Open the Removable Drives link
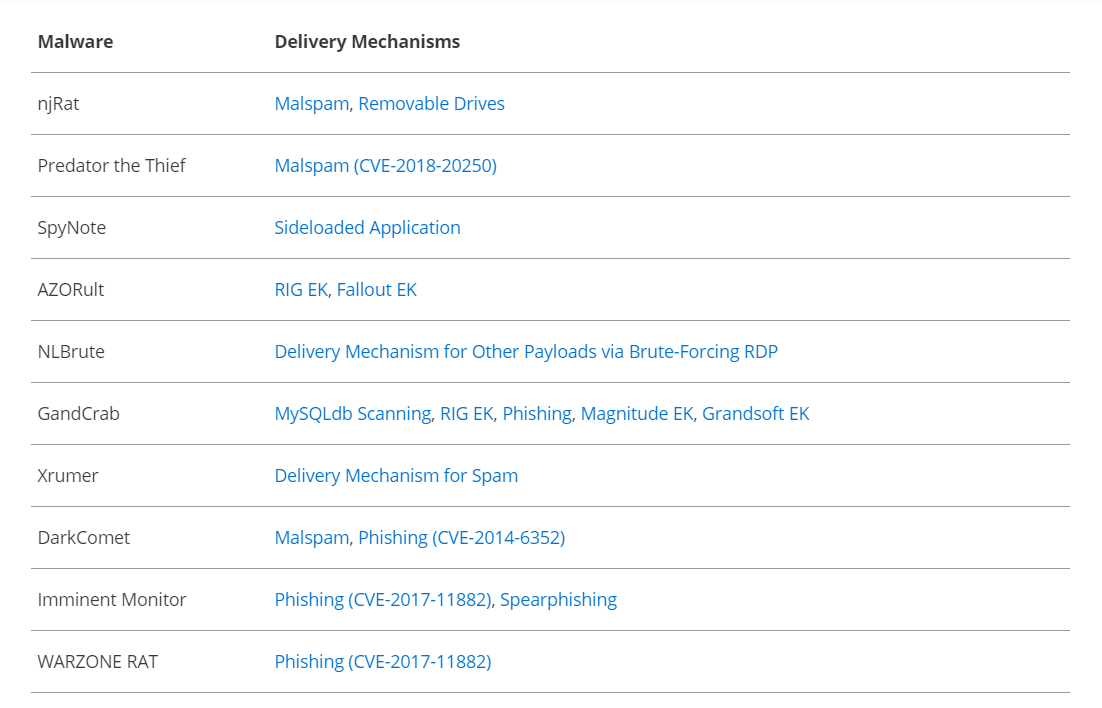1102x708 pixels. click(431, 104)
